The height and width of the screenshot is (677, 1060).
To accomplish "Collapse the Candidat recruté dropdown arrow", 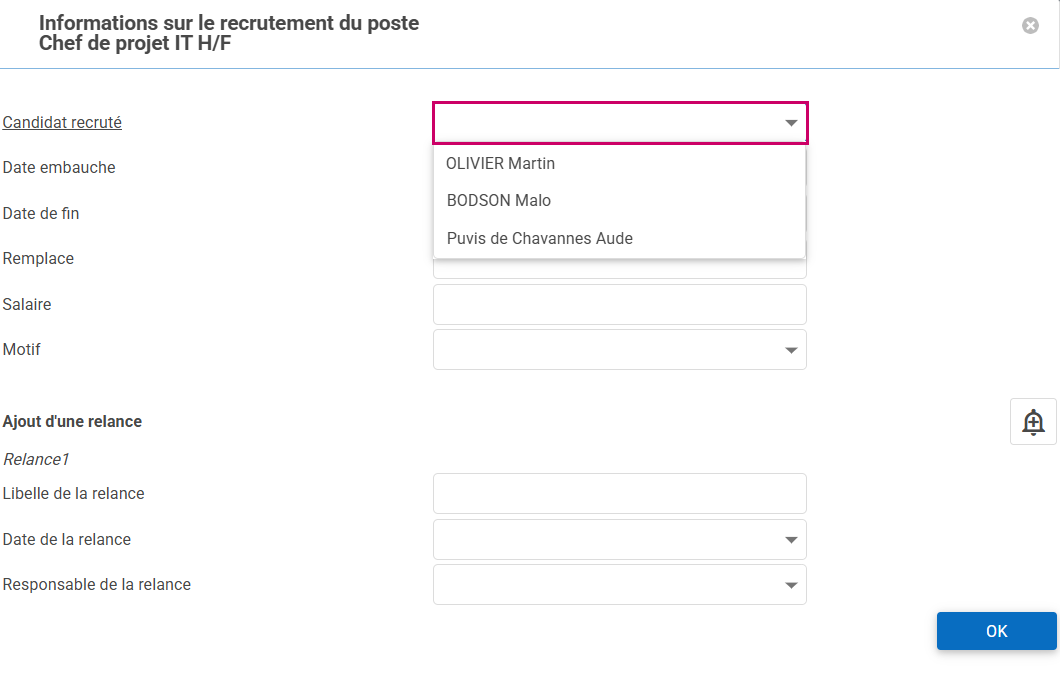I will click(791, 123).
